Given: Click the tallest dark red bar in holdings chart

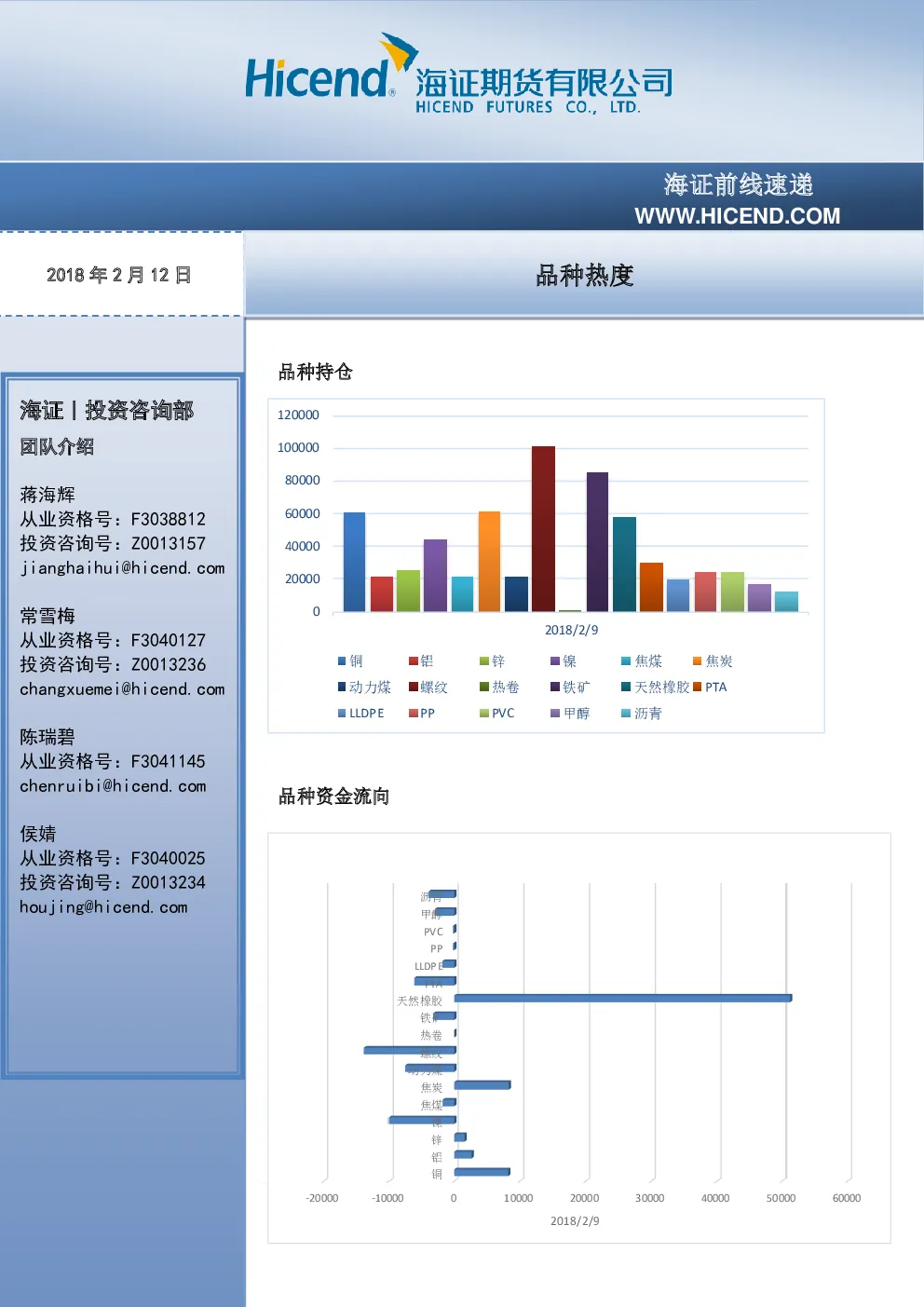Looking at the screenshot, I should [543, 528].
